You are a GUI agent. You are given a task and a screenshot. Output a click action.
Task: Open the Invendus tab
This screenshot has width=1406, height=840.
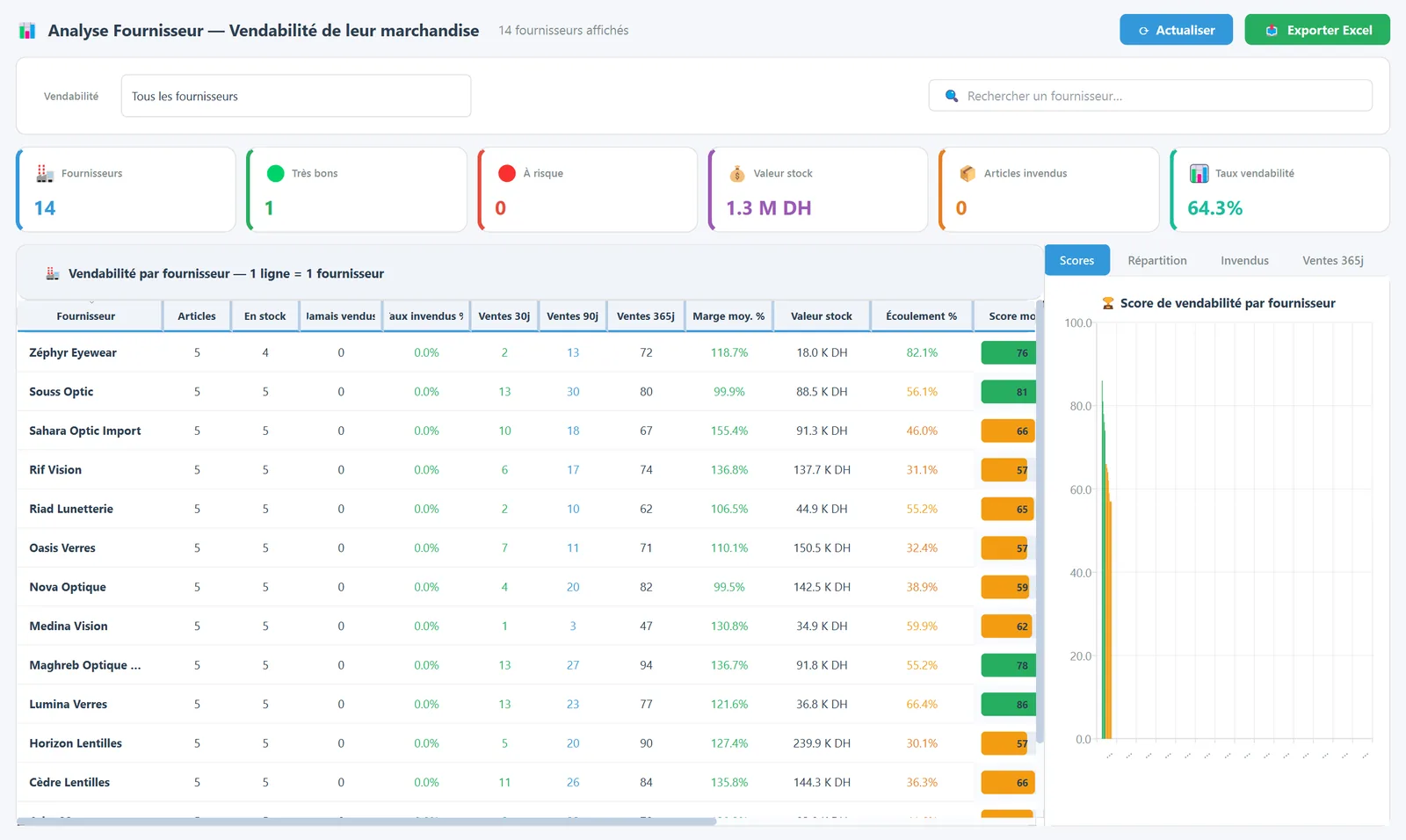(1244, 260)
